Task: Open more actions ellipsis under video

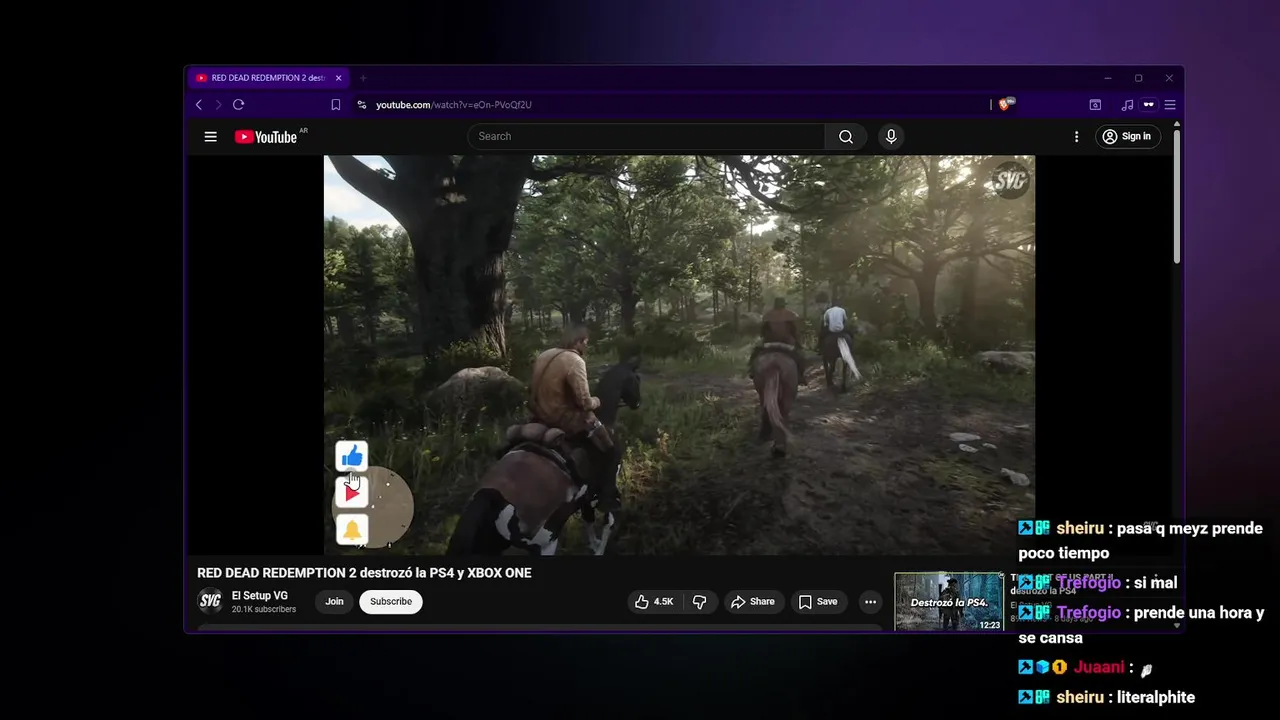Action: point(870,602)
